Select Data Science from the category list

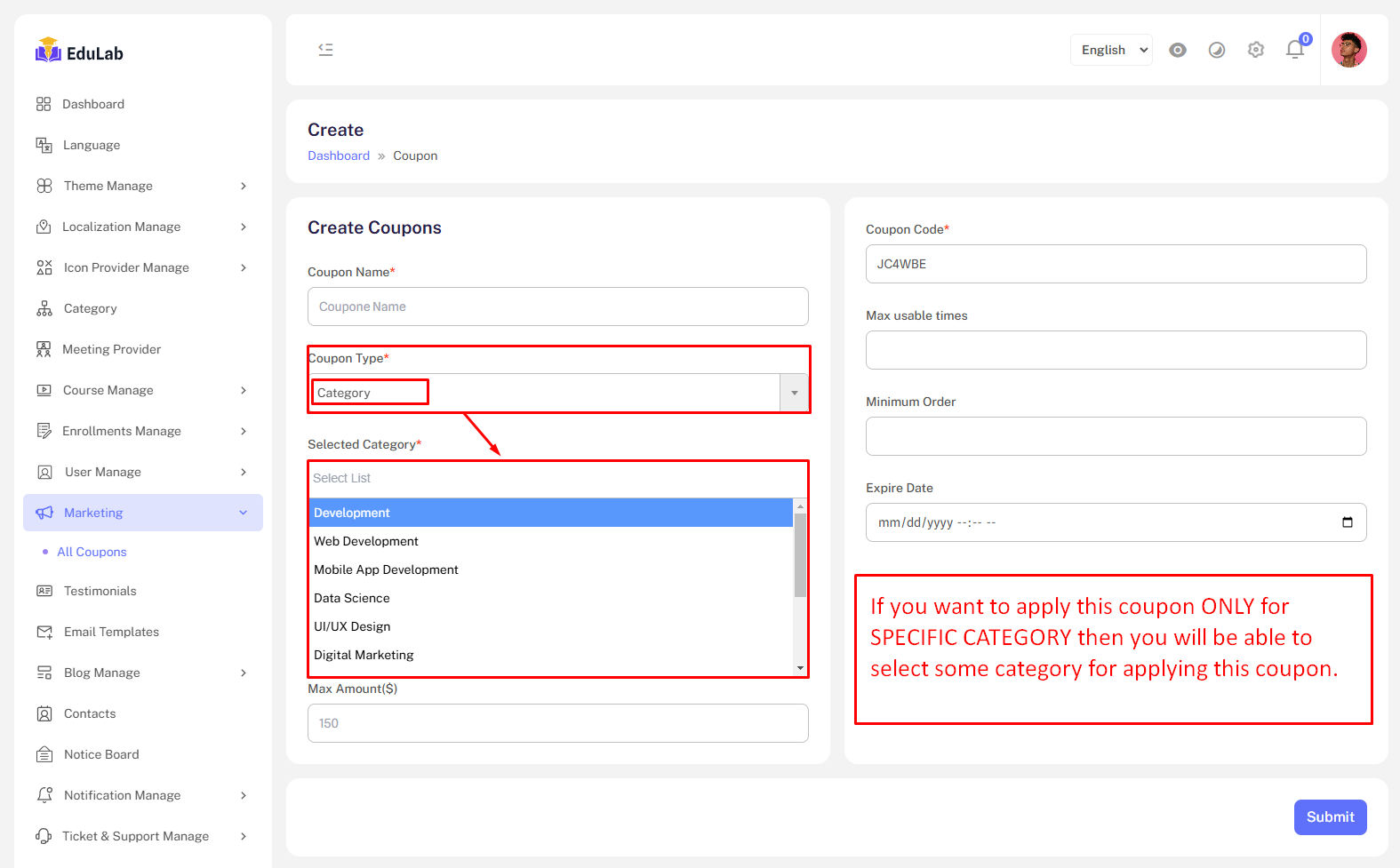[x=352, y=598]
